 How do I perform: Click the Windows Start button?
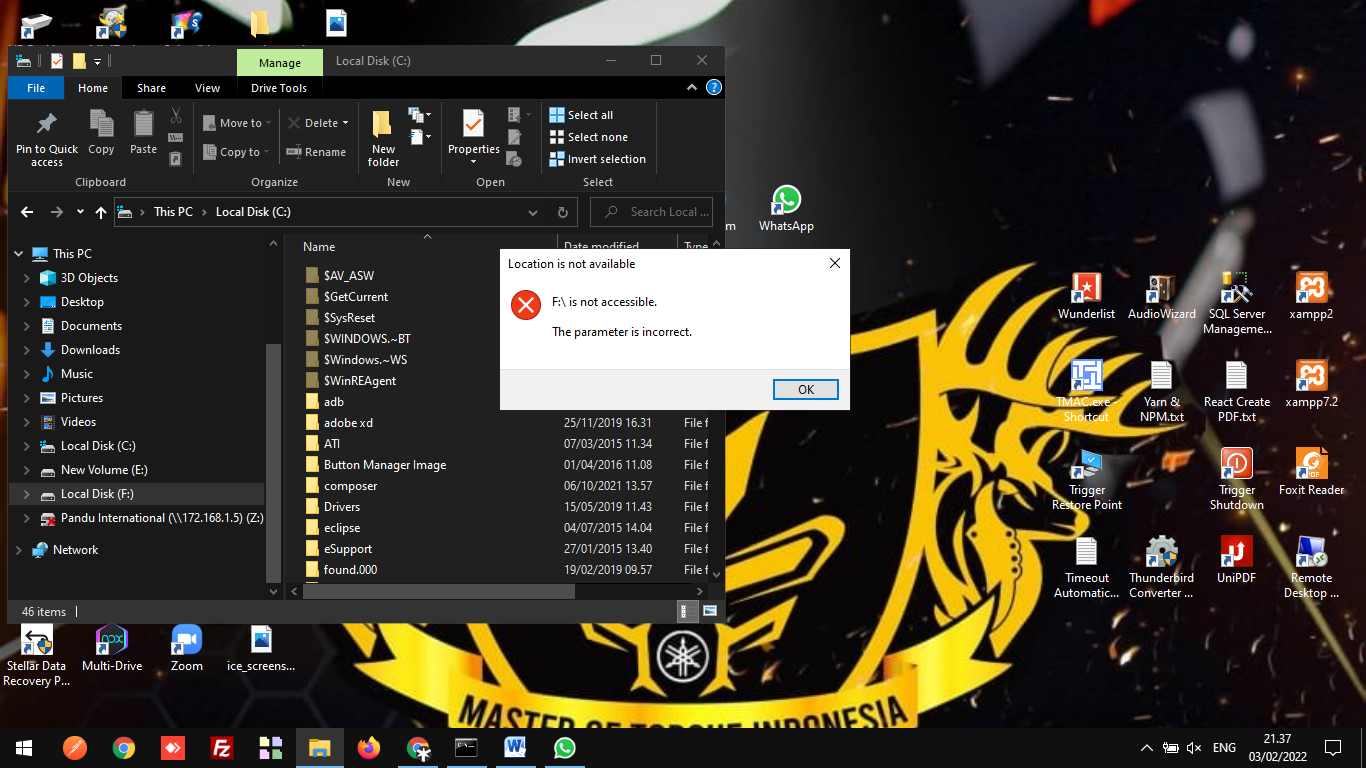coord(24,747)
